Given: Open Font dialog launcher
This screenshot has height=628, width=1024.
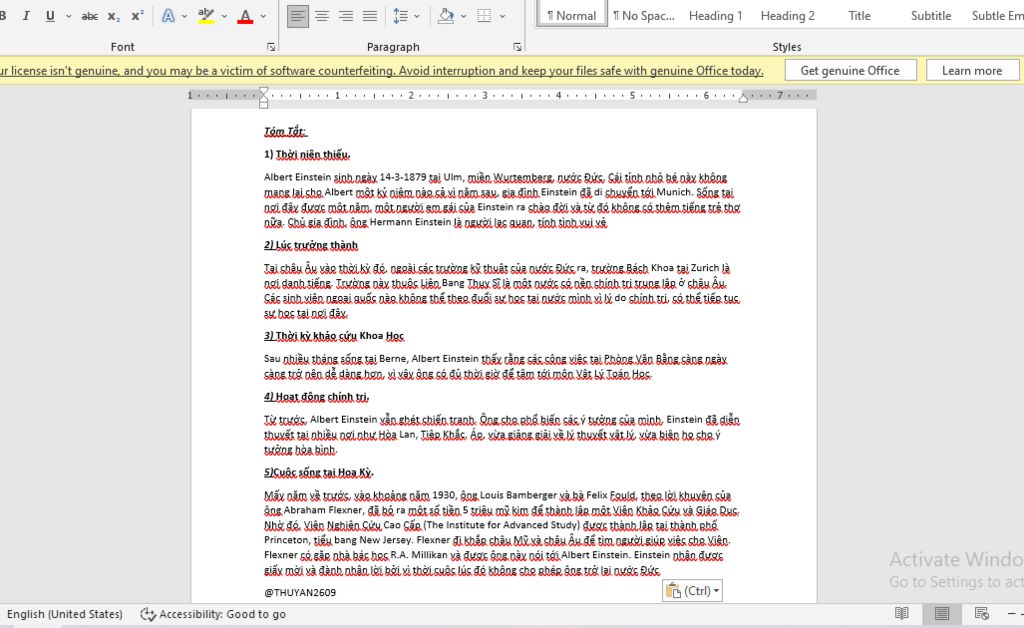Looking at the screenshot, I should (271, 47).
